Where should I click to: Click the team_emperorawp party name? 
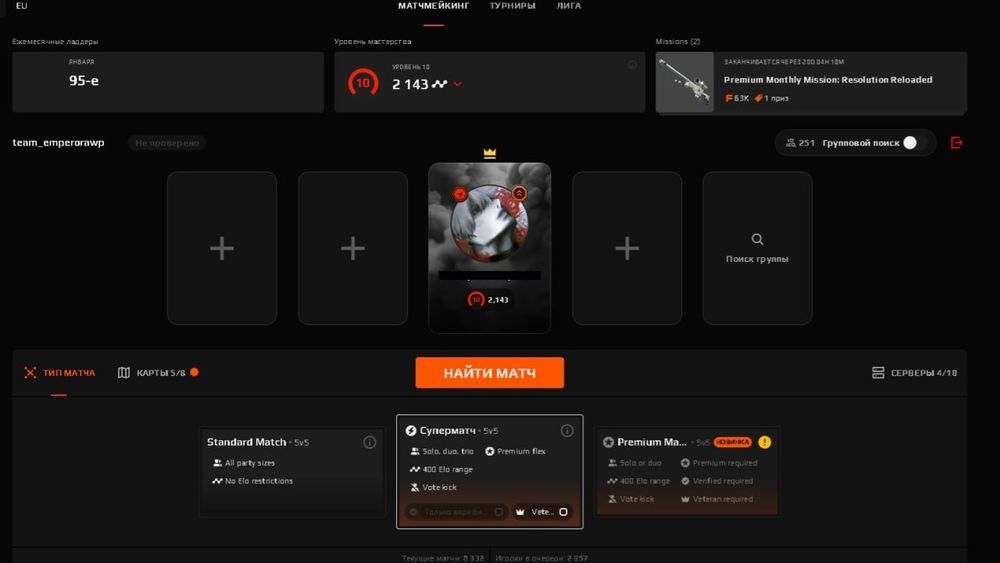58,142
